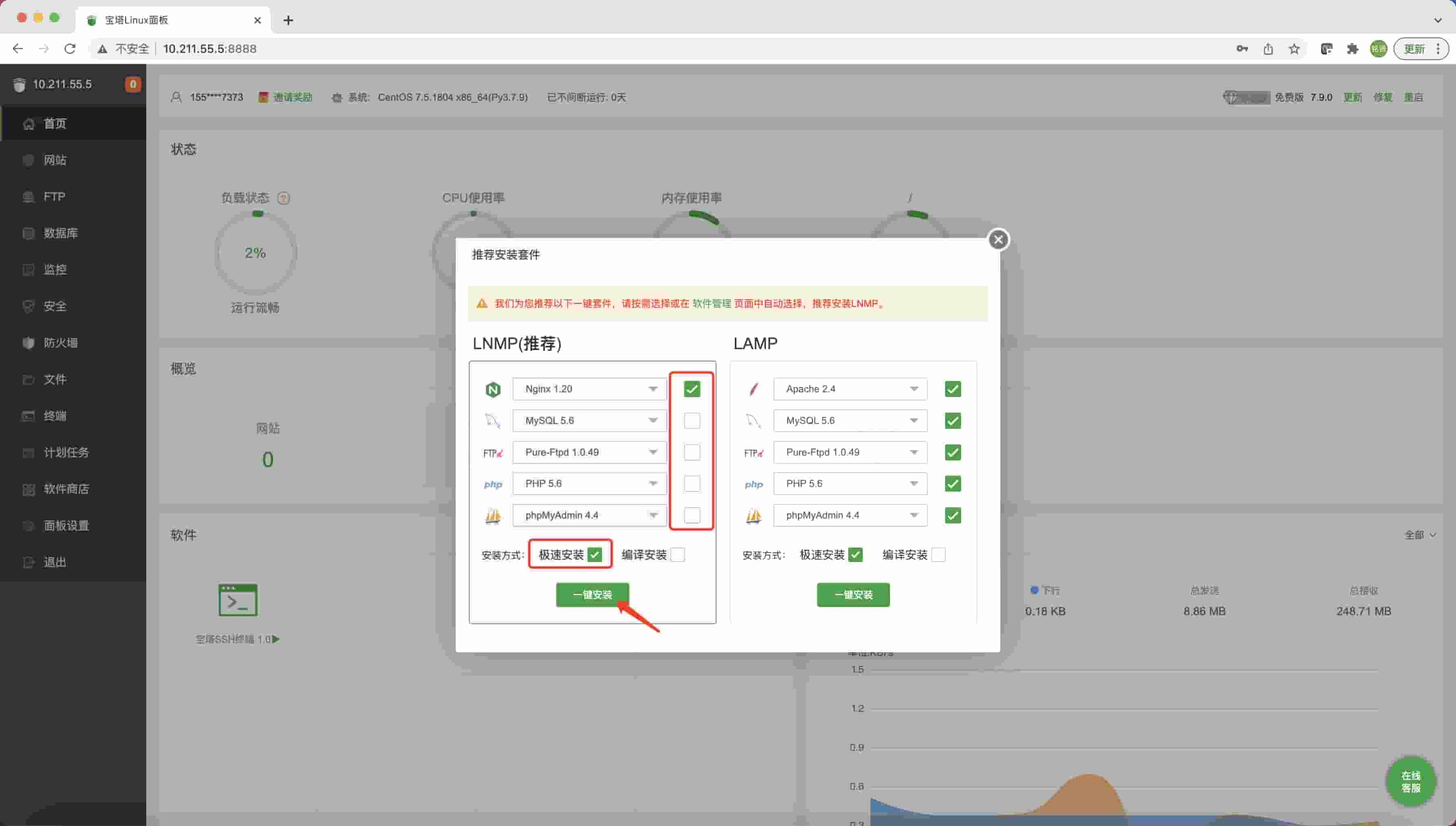The image size is (1456, 826).
Task: Enable 编译安装 checkbox in LNMP
Action: [678, 555]
